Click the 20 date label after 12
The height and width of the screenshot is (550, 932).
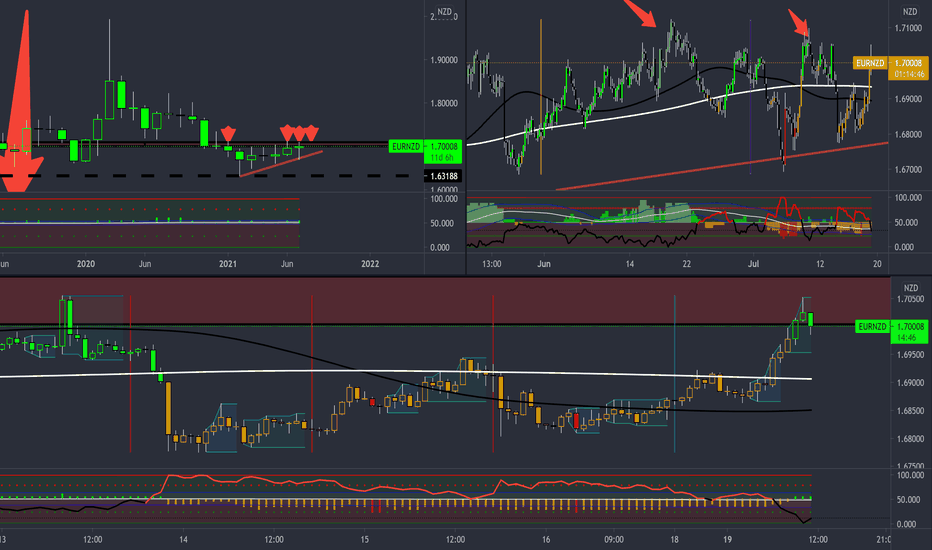pyautogui.click(x=877, y=264)
